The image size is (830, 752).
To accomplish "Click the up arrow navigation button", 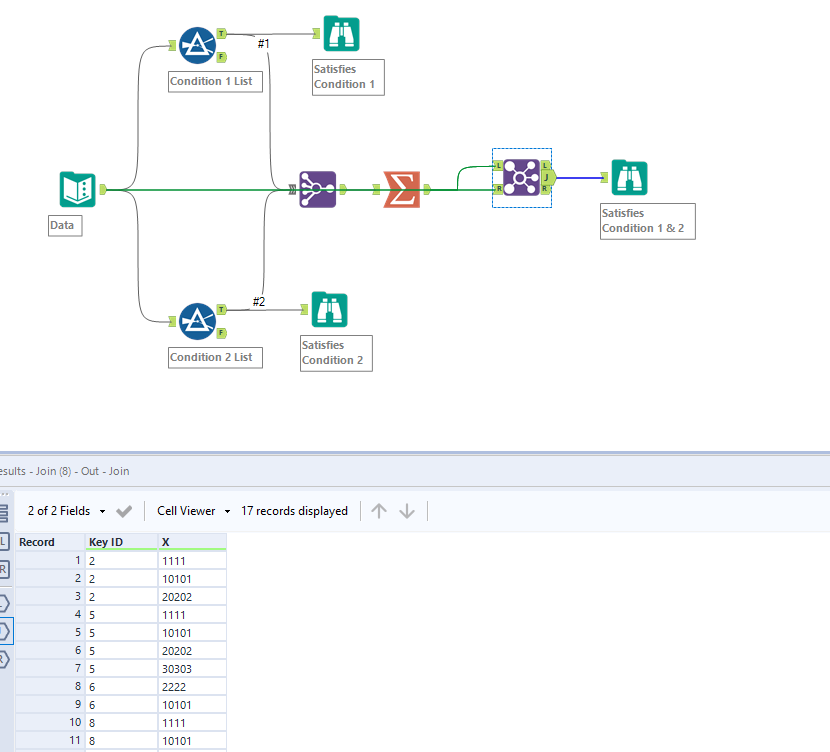I will point(379,510).
